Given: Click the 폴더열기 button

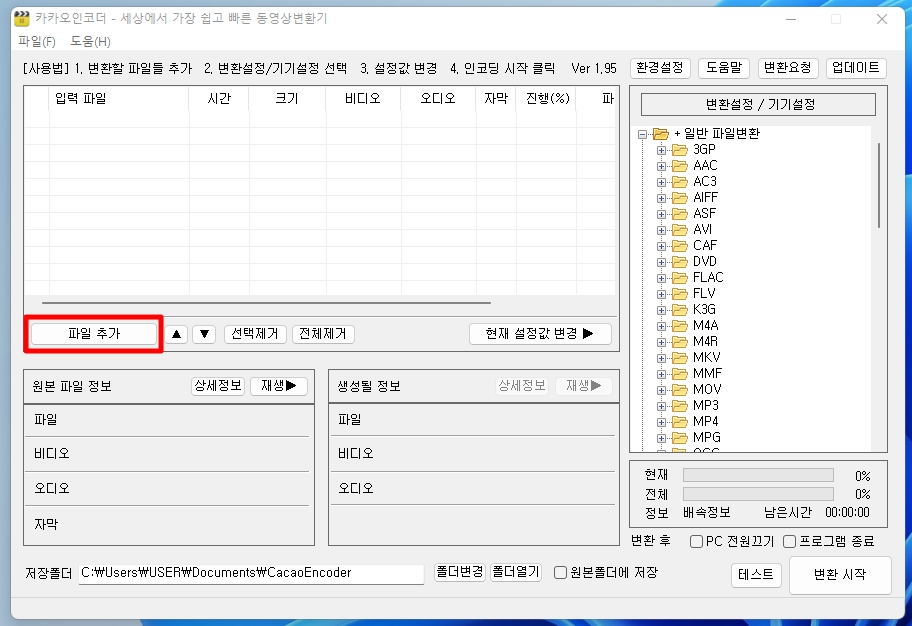Looking at the screenshot, I should tap(516, 572).
